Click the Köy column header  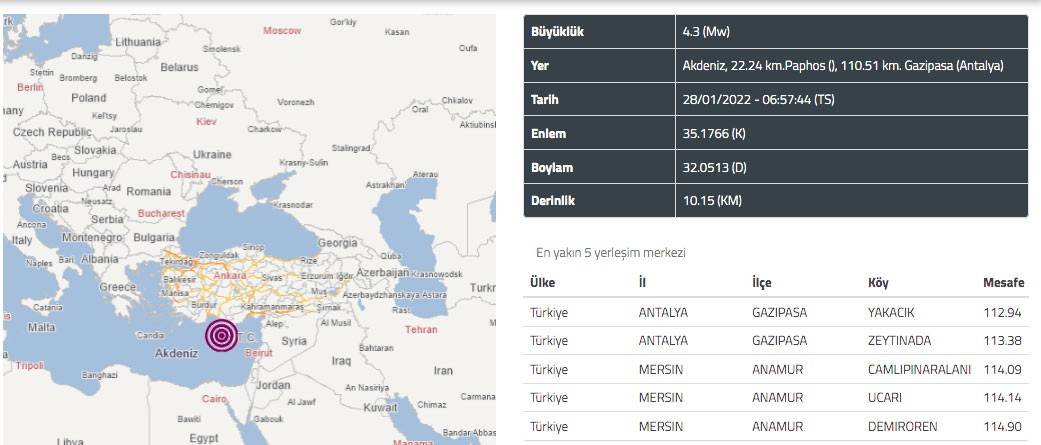click(878, 283)
